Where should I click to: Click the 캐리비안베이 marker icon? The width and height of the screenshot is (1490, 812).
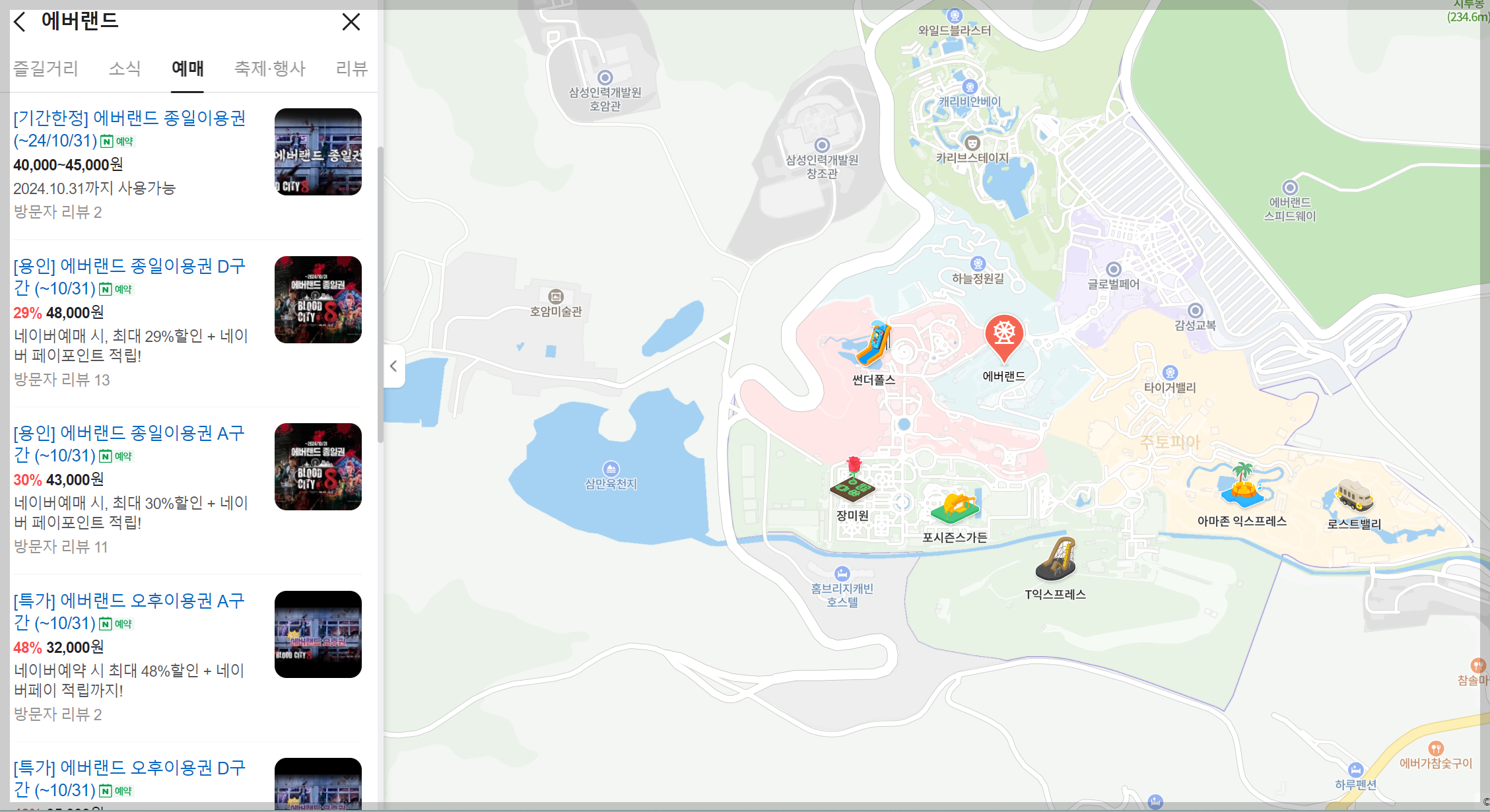click(x=970, y=86)
